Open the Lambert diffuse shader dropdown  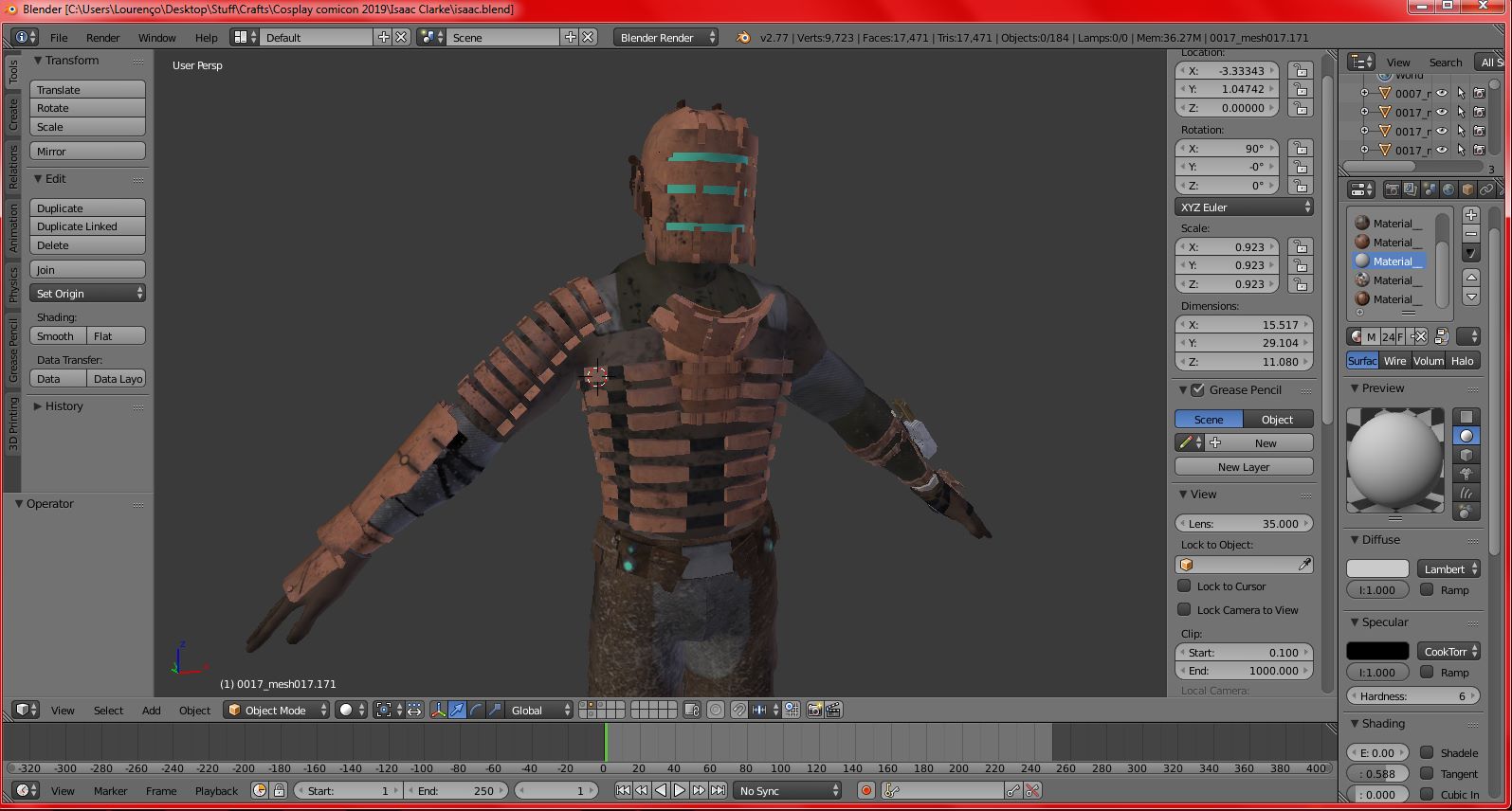click(1449, 568)
